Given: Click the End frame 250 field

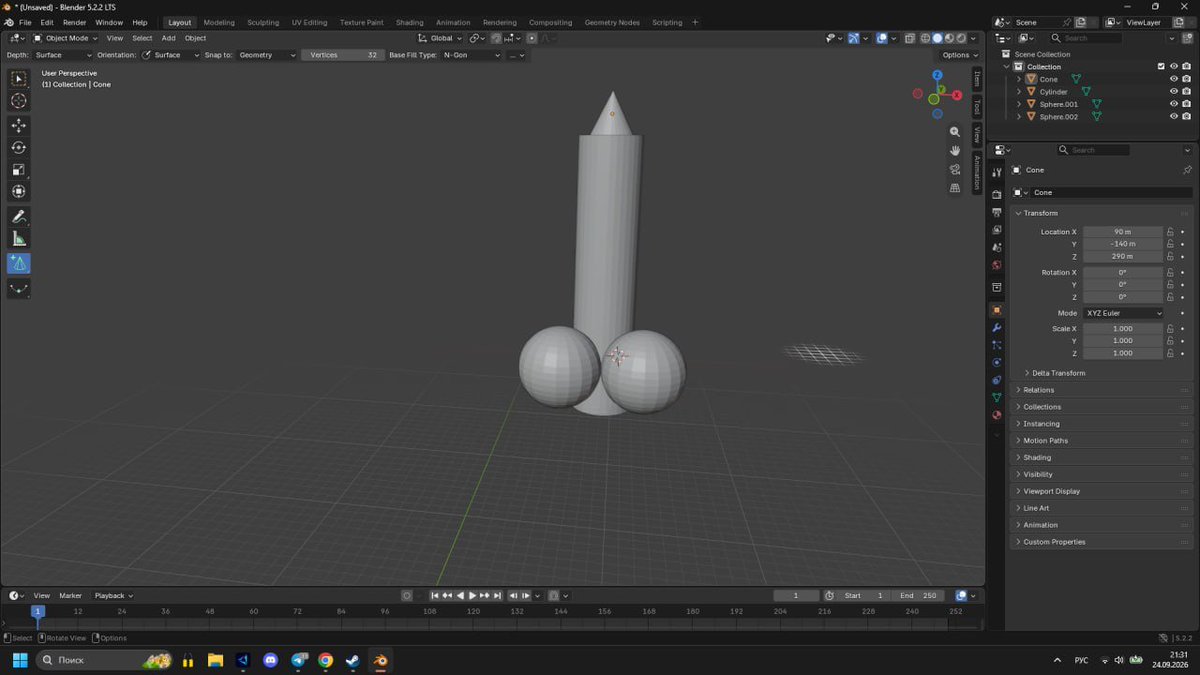Looking at the screenshot, I should 917,595.
